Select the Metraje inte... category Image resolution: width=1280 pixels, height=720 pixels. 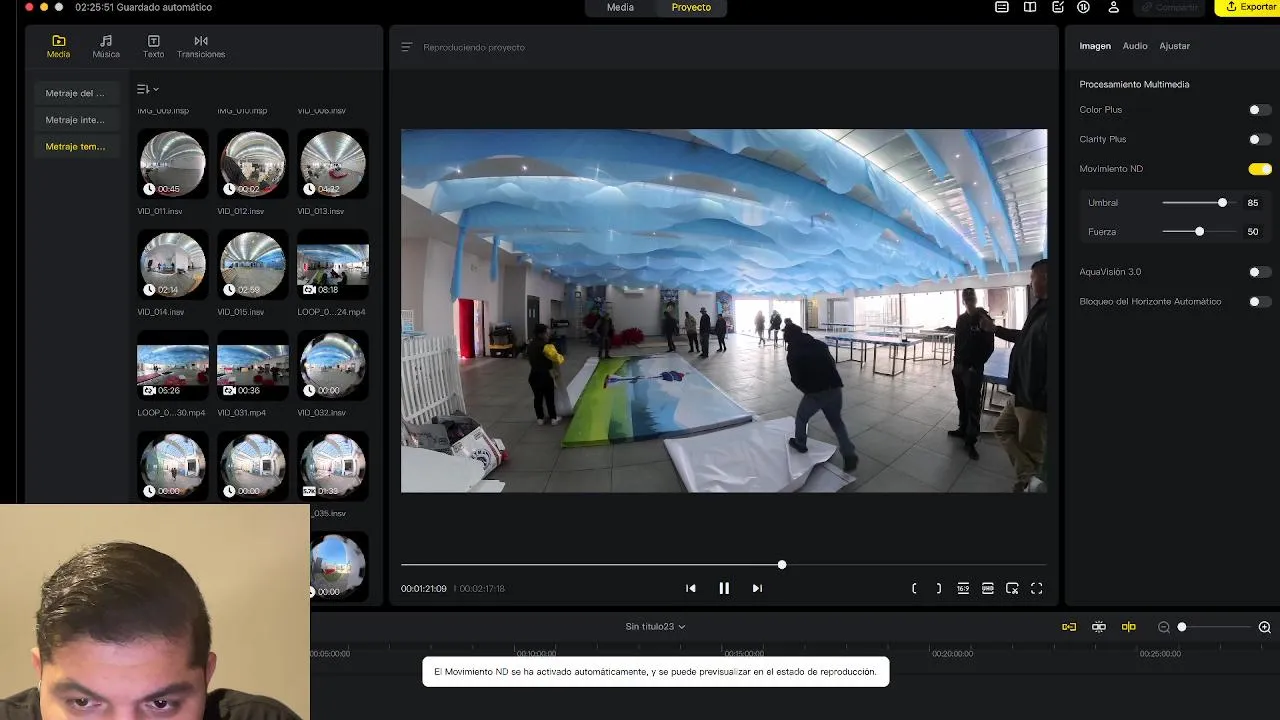click(x=75, y=120)
